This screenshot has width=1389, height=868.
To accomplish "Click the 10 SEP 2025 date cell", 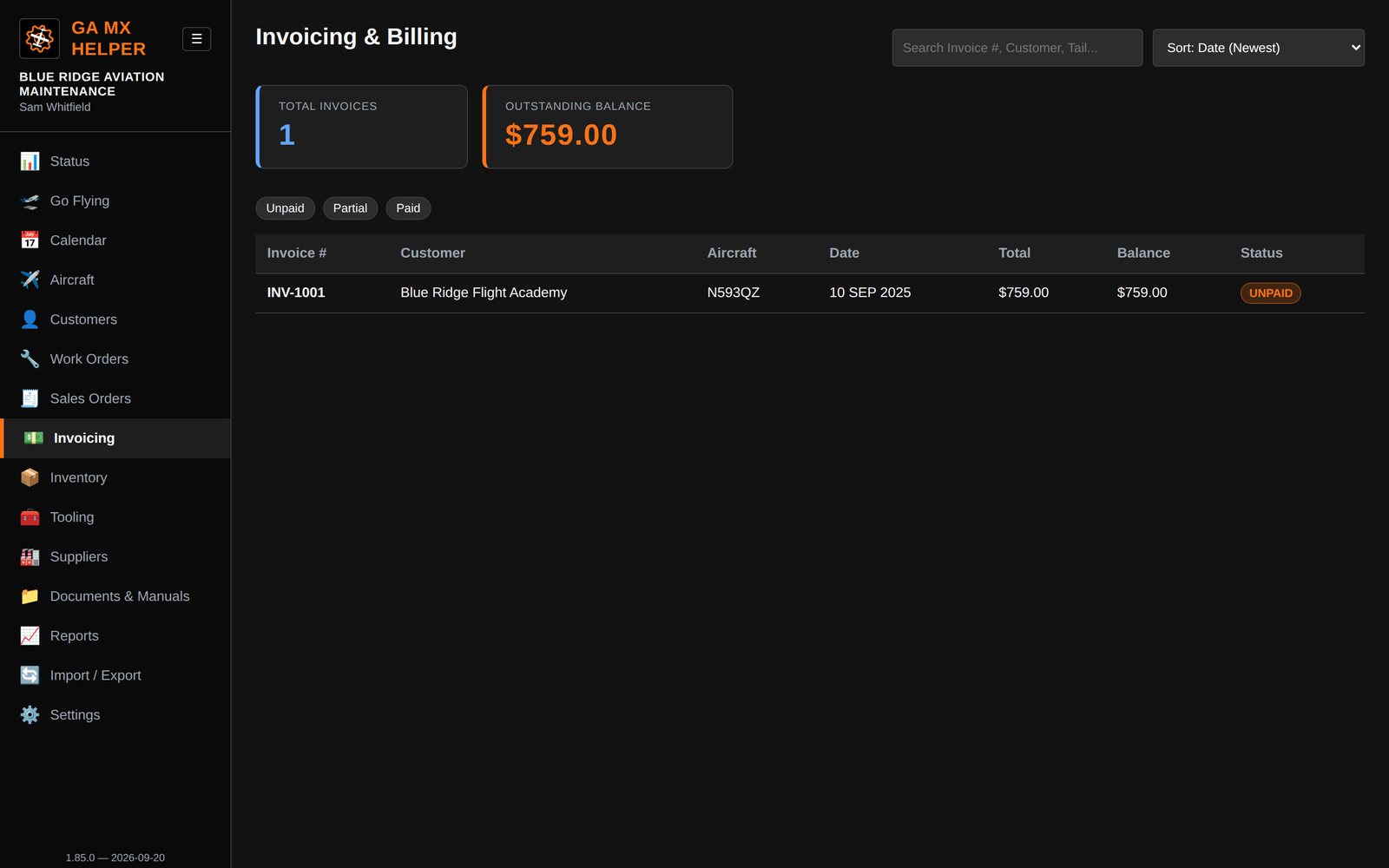I will (870, 293).
